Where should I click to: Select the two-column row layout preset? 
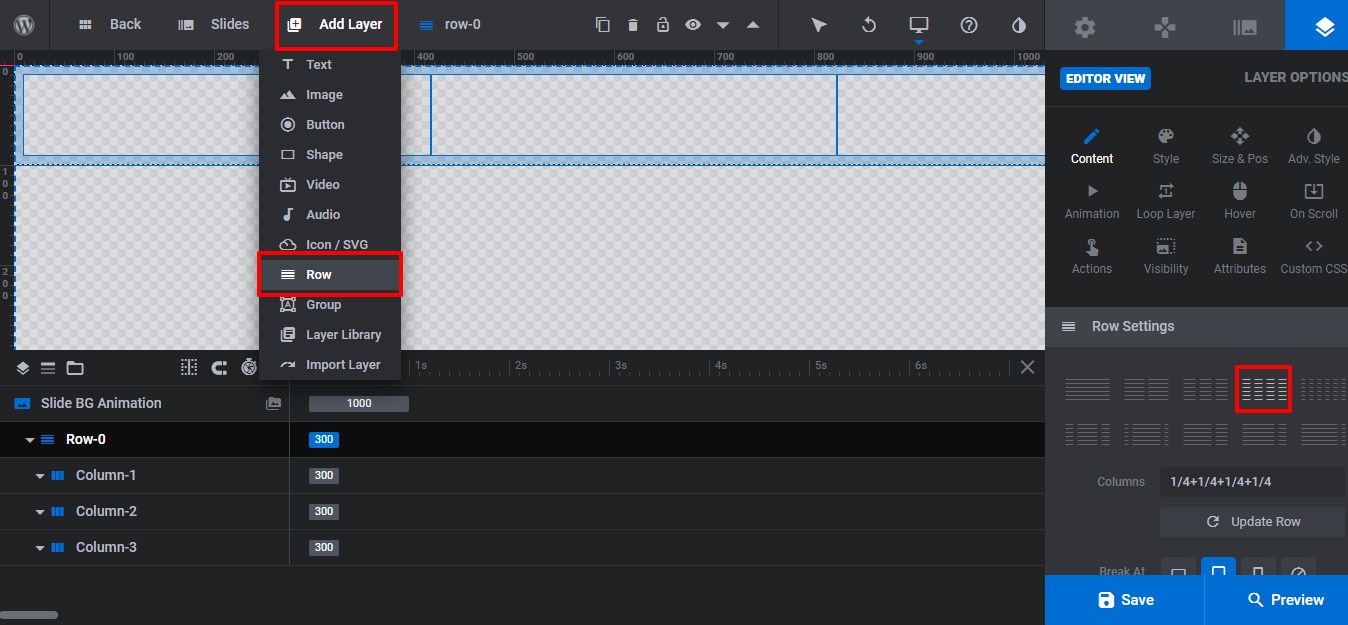point(1146,389)
